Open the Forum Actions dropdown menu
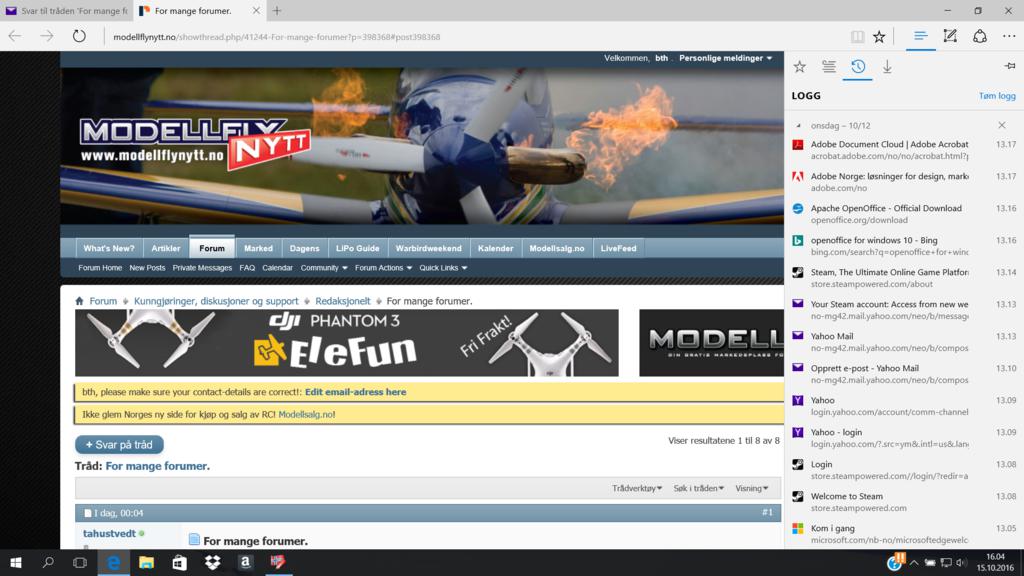Image resolution: width=1024 pixels, height=576 pixels. click(383, 268)
